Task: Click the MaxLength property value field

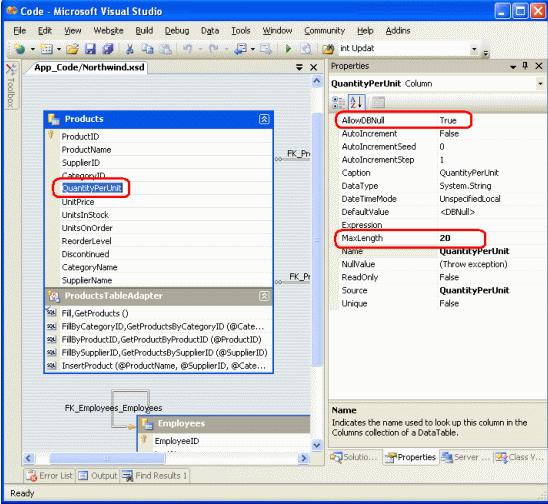Action: pyautogui.click(x=492, y=238)
